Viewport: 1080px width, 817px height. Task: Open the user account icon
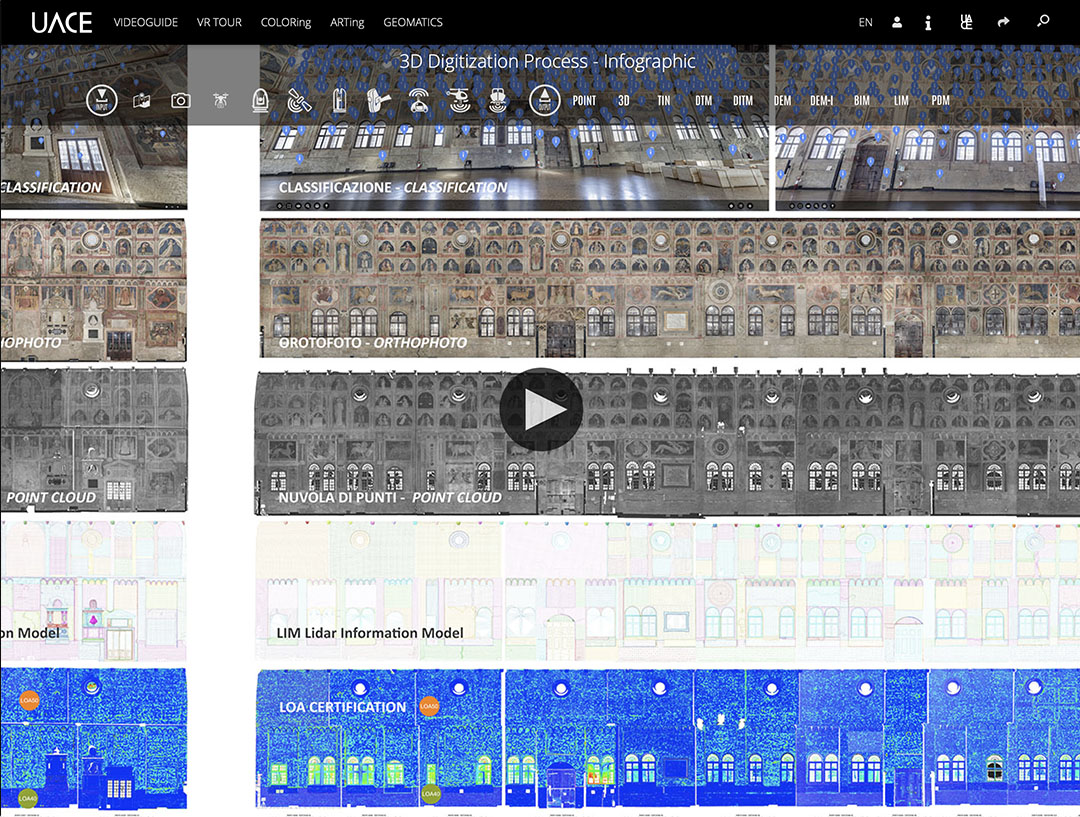(x=897, y=22)
